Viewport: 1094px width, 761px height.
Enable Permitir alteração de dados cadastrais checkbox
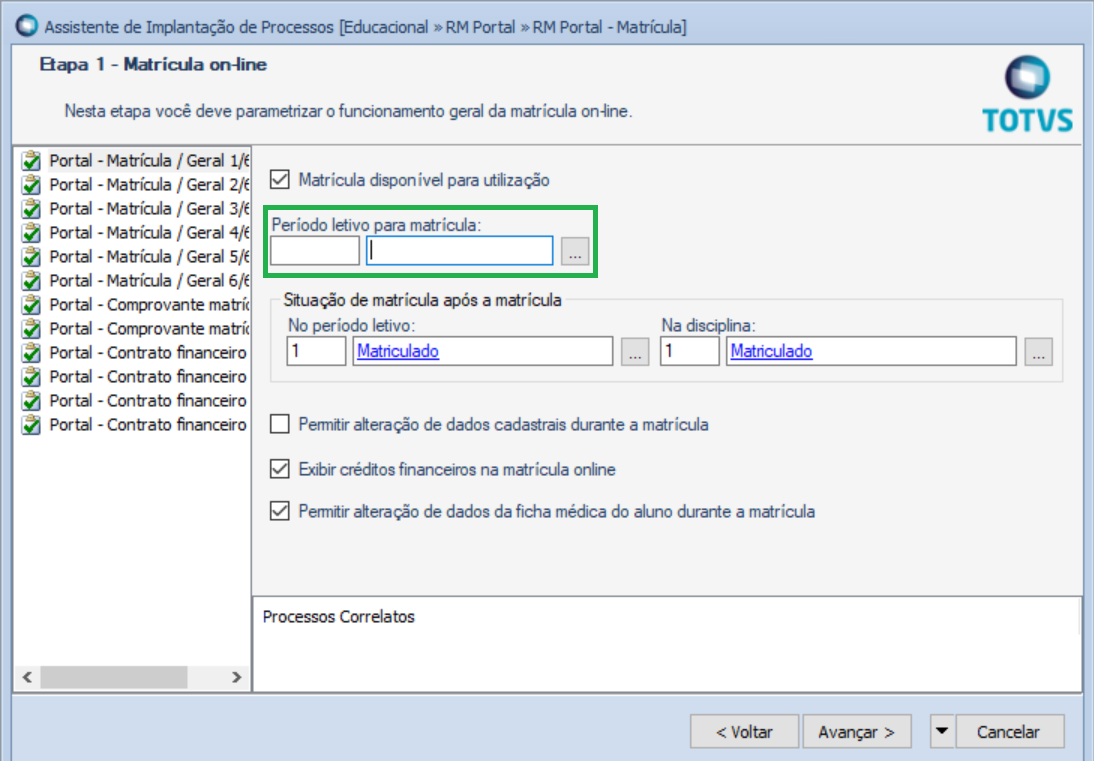(x=280, y=424)
